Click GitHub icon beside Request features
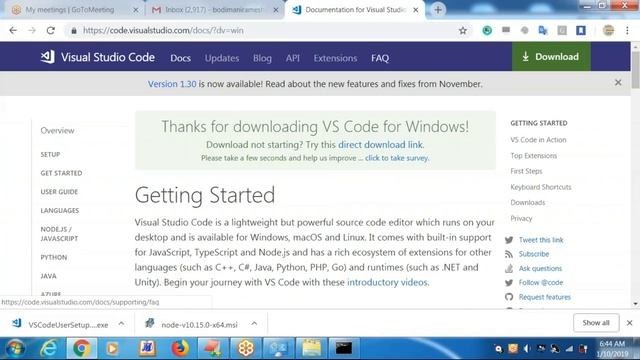This screenshot has width=640, height=360. point(509,297)
